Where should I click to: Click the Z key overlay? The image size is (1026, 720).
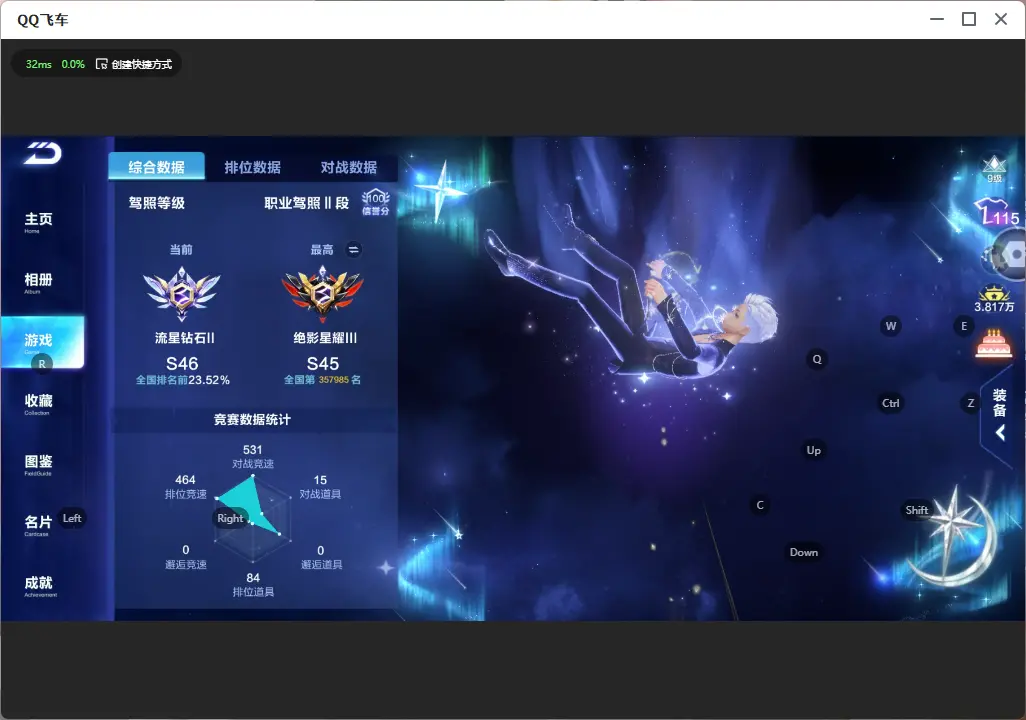tap(970, 403)
